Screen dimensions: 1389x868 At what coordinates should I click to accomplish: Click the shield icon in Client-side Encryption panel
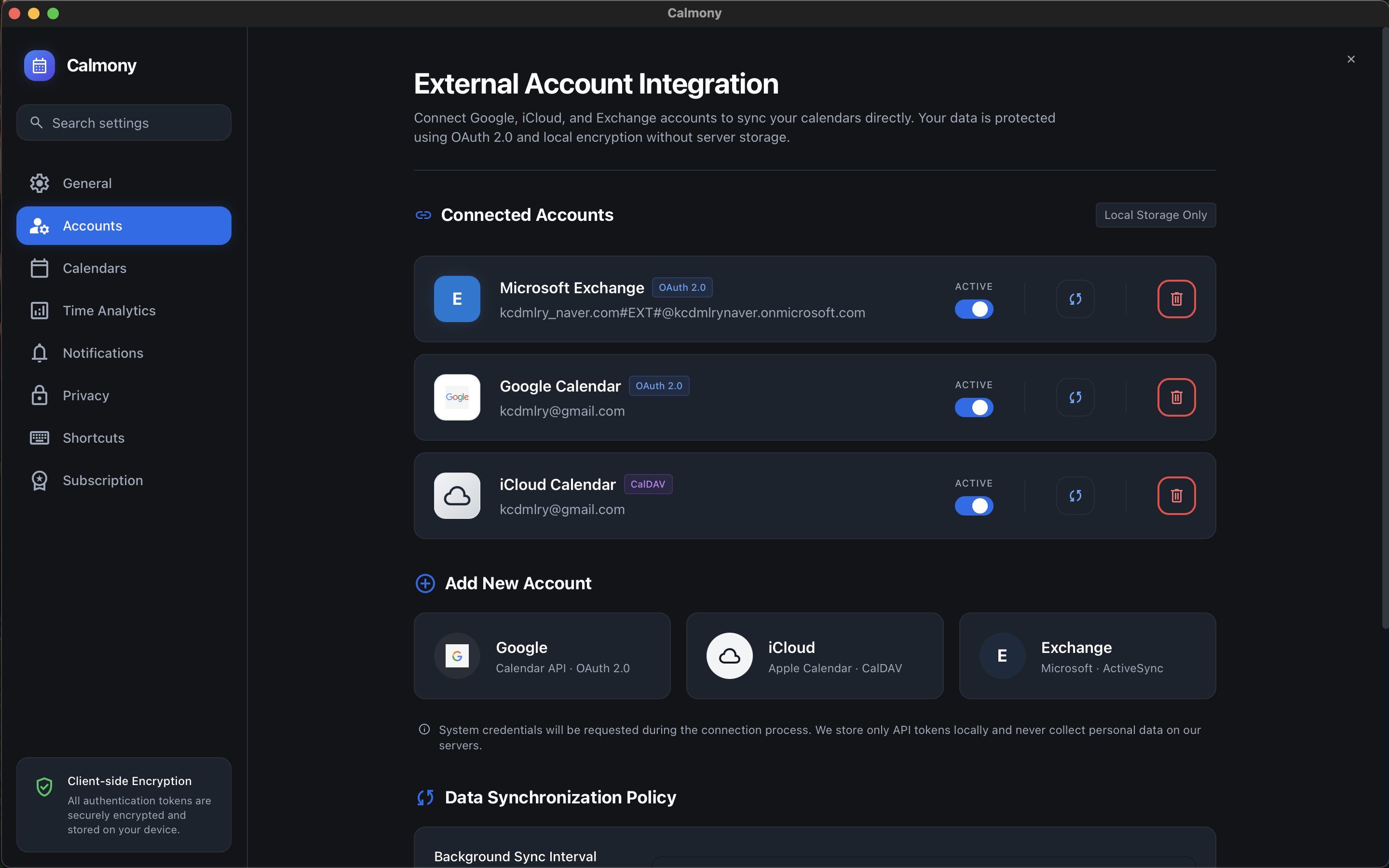(44, 787)
